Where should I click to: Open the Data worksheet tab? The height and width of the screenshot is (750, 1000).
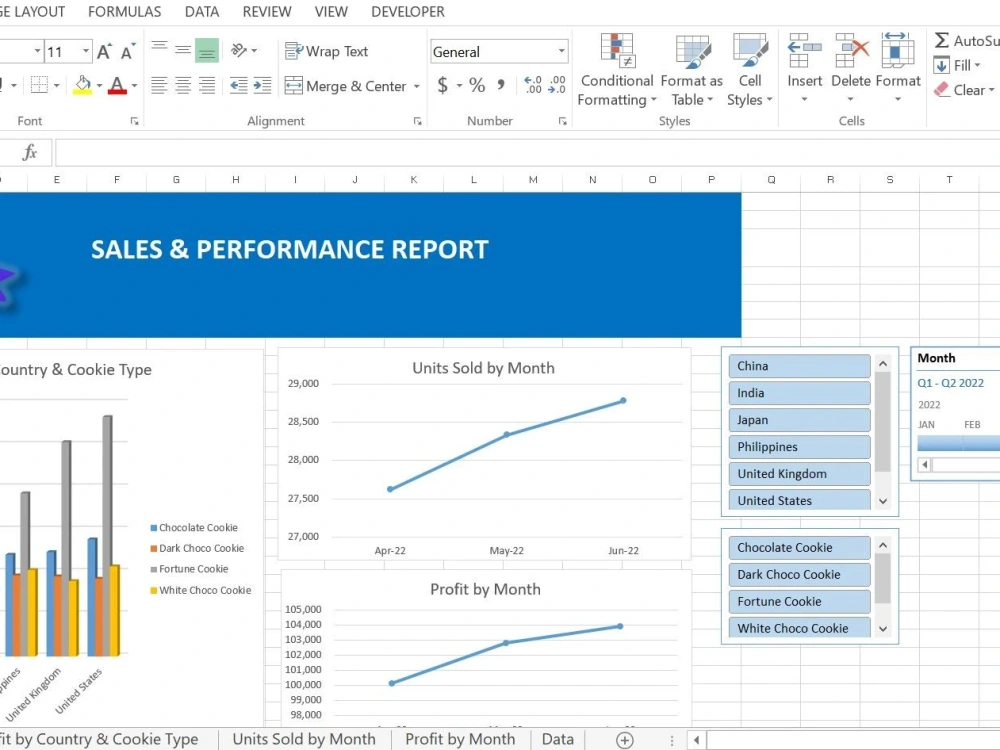click(x=557, y=739)
